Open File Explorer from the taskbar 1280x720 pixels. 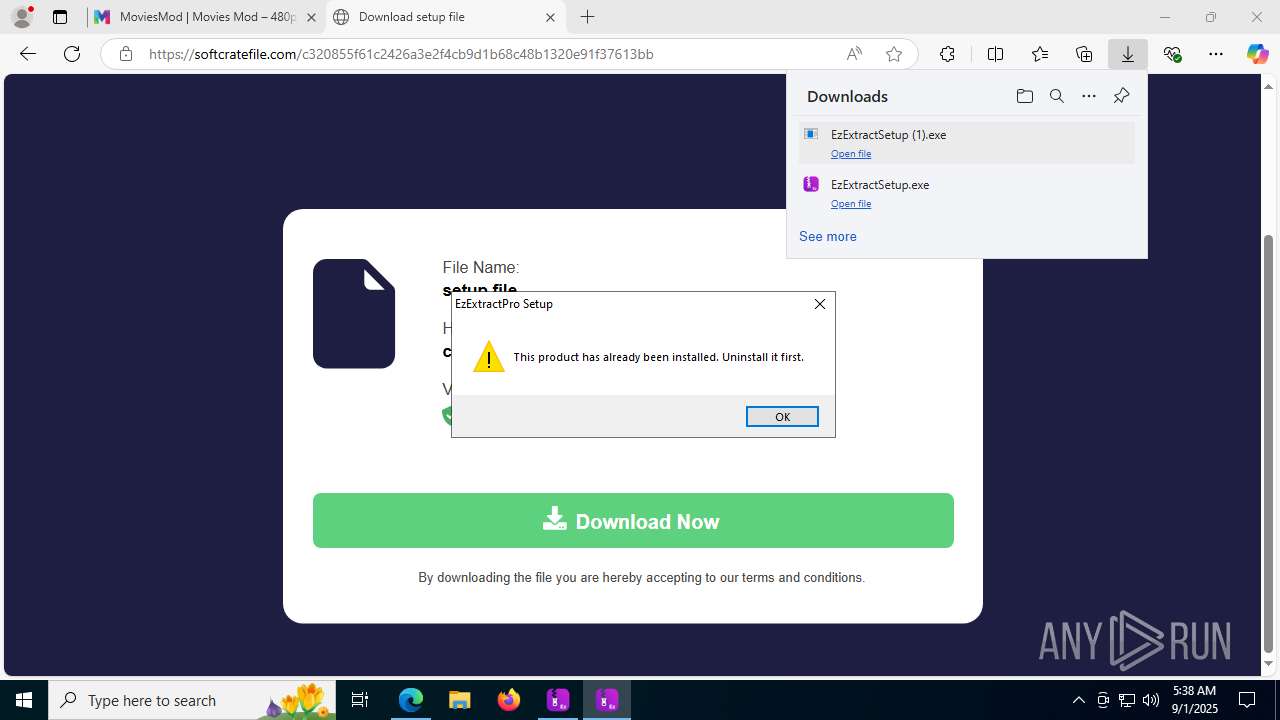coord(460,700)
